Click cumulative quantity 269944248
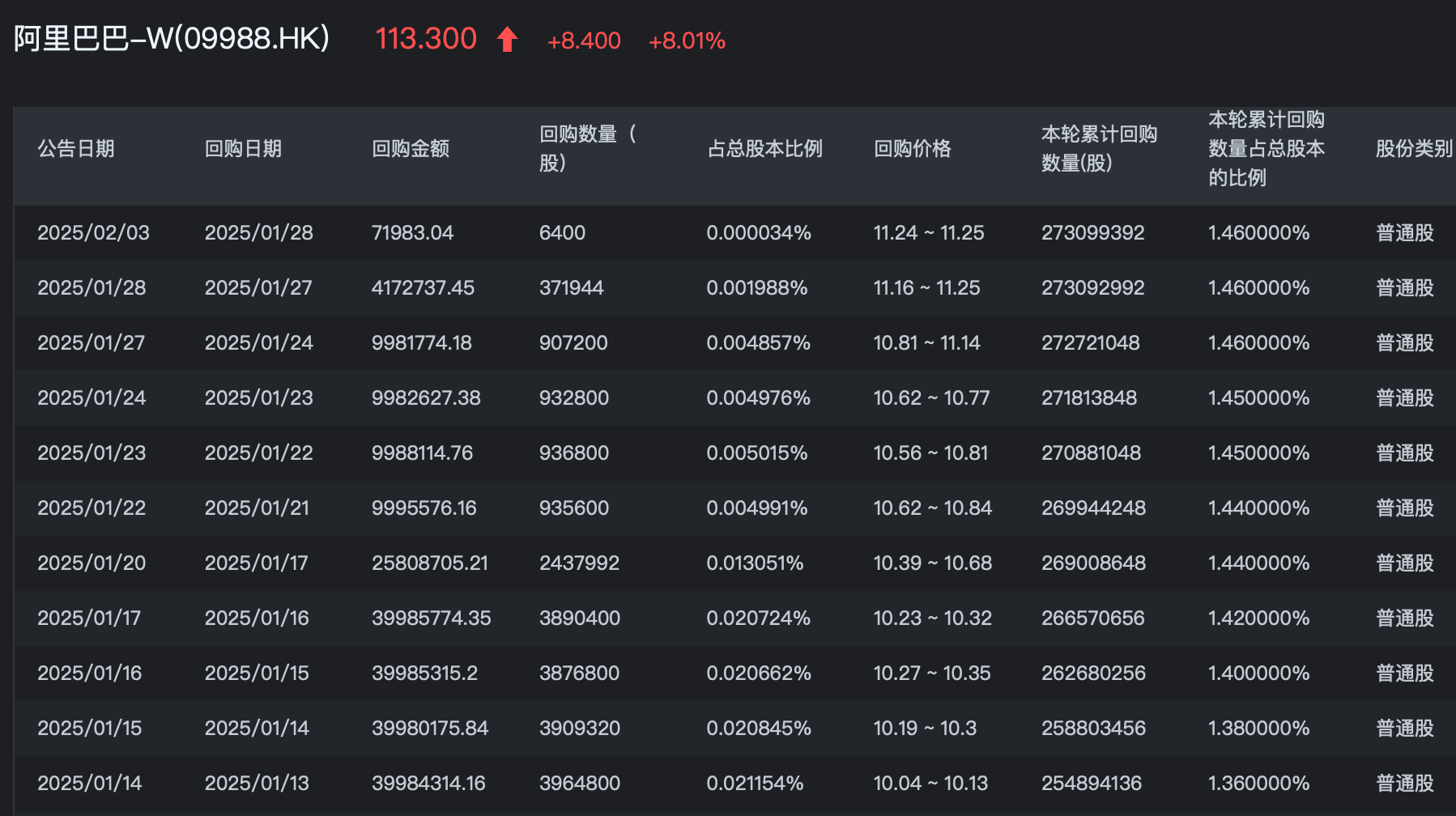Image resolution: width=1456 pixels, height=816 pixels. tap(1093, 508)
